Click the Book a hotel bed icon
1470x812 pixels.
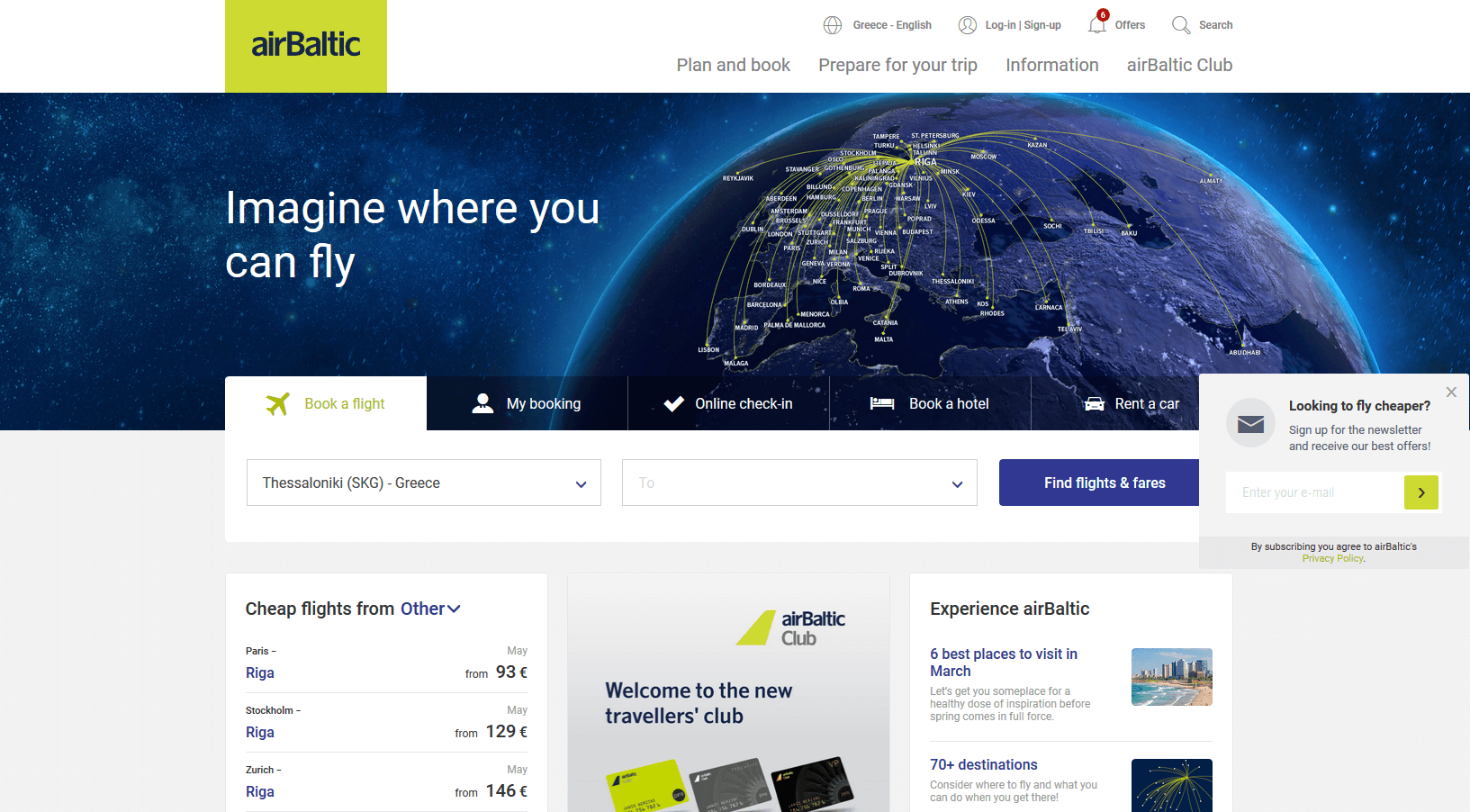[882, 403]
